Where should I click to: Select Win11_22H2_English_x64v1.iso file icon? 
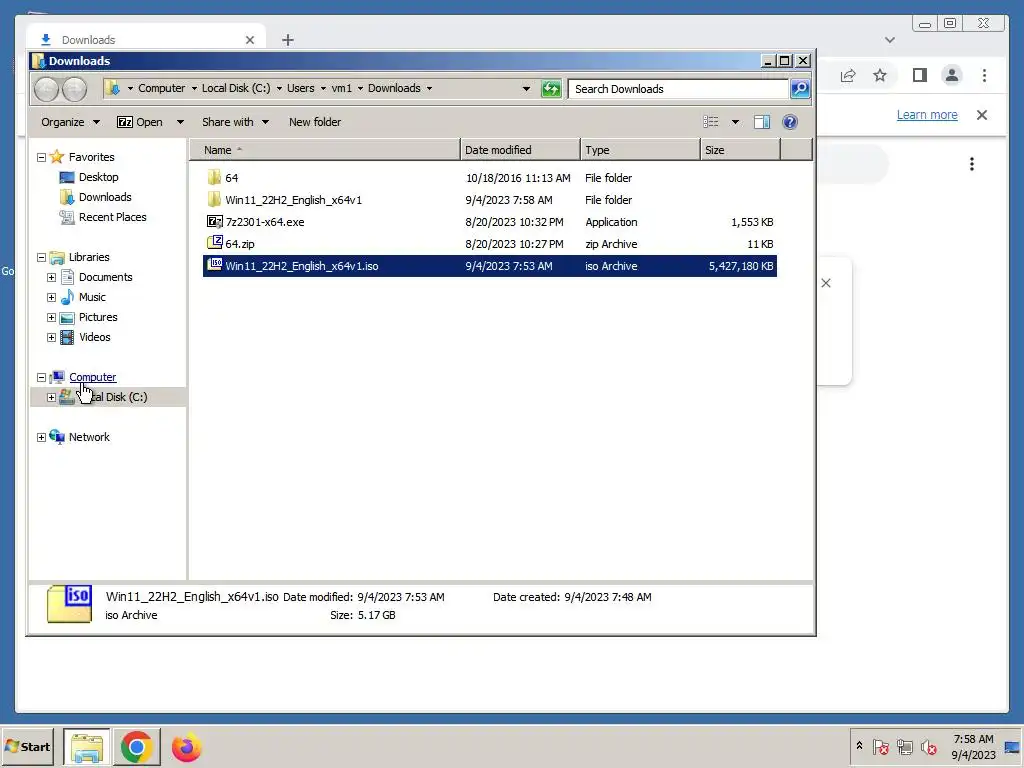point(214,264)
